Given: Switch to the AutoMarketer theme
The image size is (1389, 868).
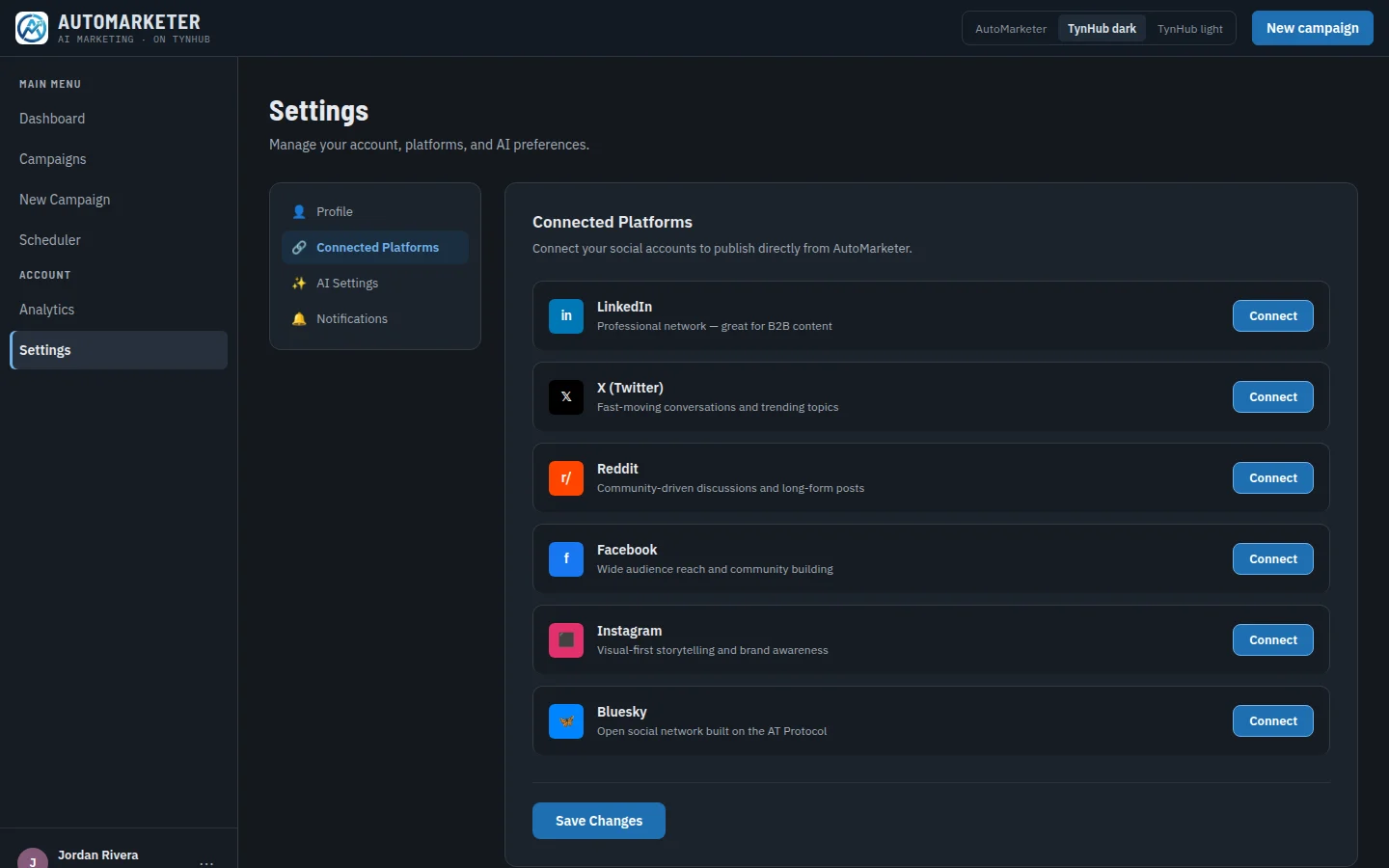Looking at the screenshot, I should (1011, 29).
